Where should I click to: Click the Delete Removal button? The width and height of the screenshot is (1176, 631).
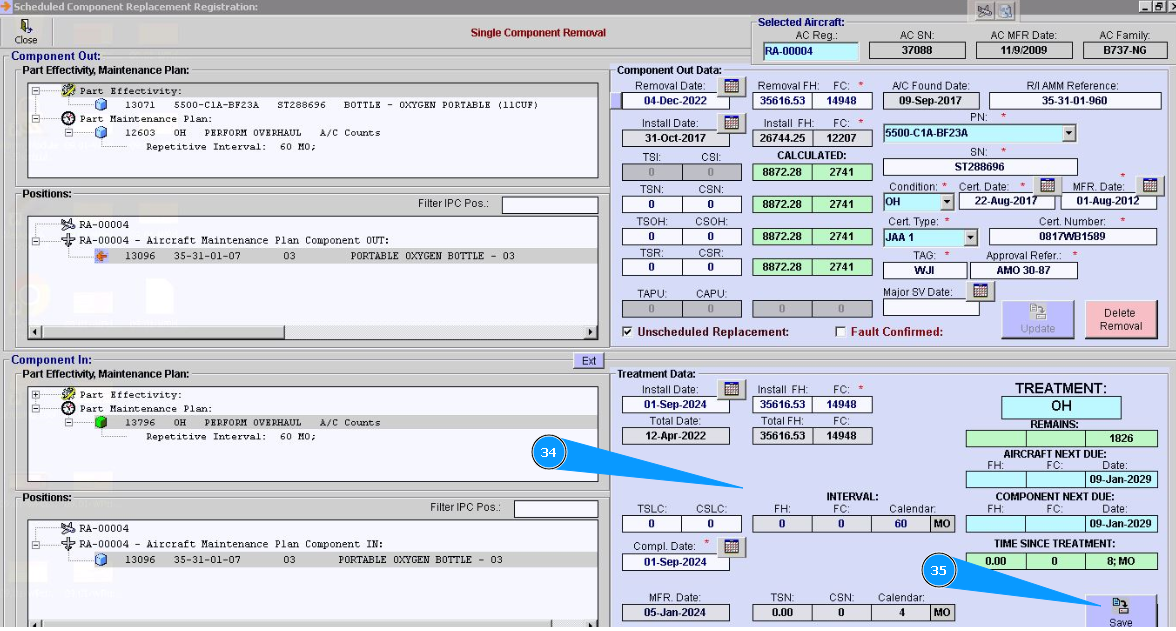[1120, 320]
